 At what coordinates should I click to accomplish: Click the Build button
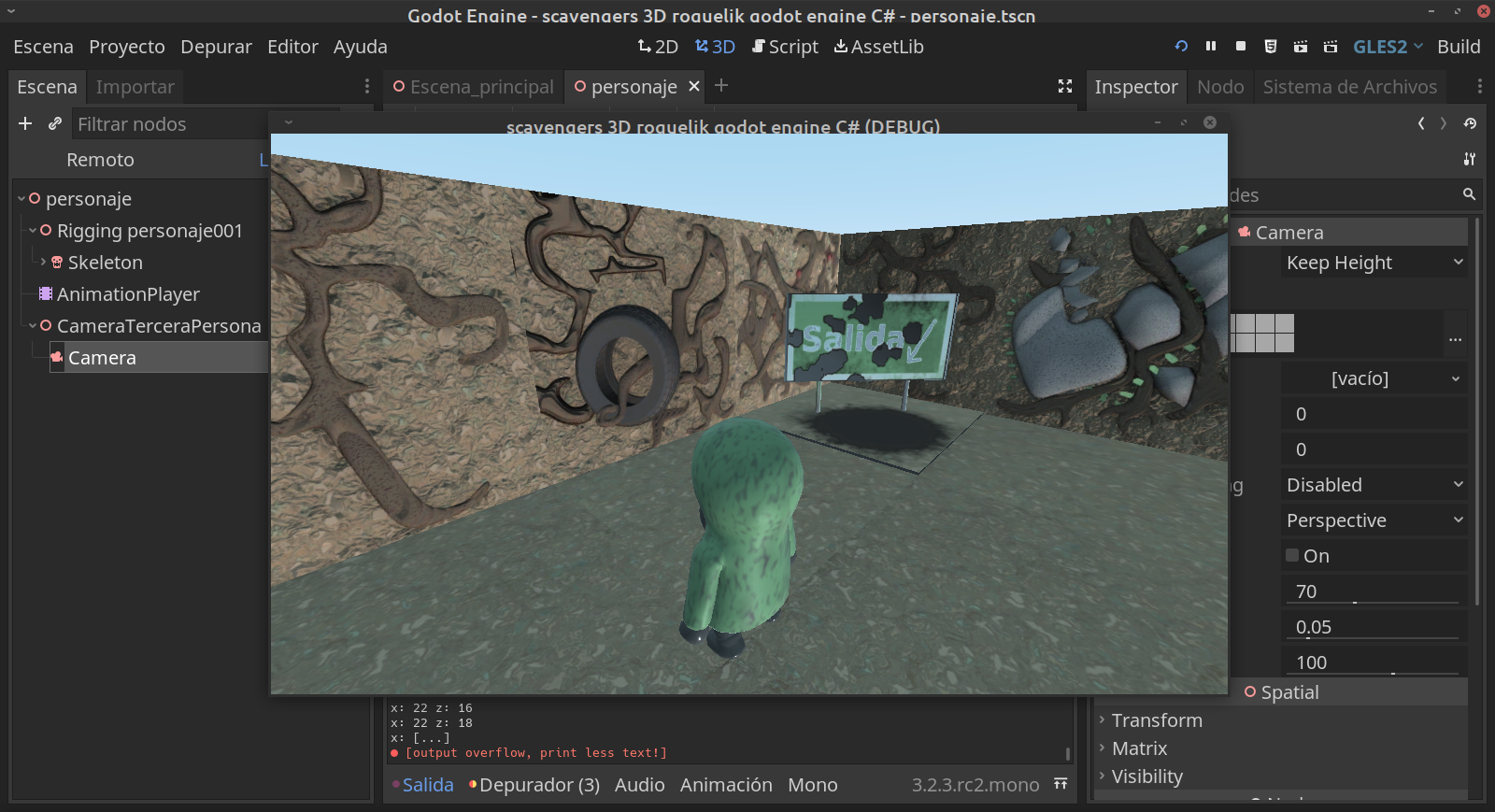[x=1459, y=47]
